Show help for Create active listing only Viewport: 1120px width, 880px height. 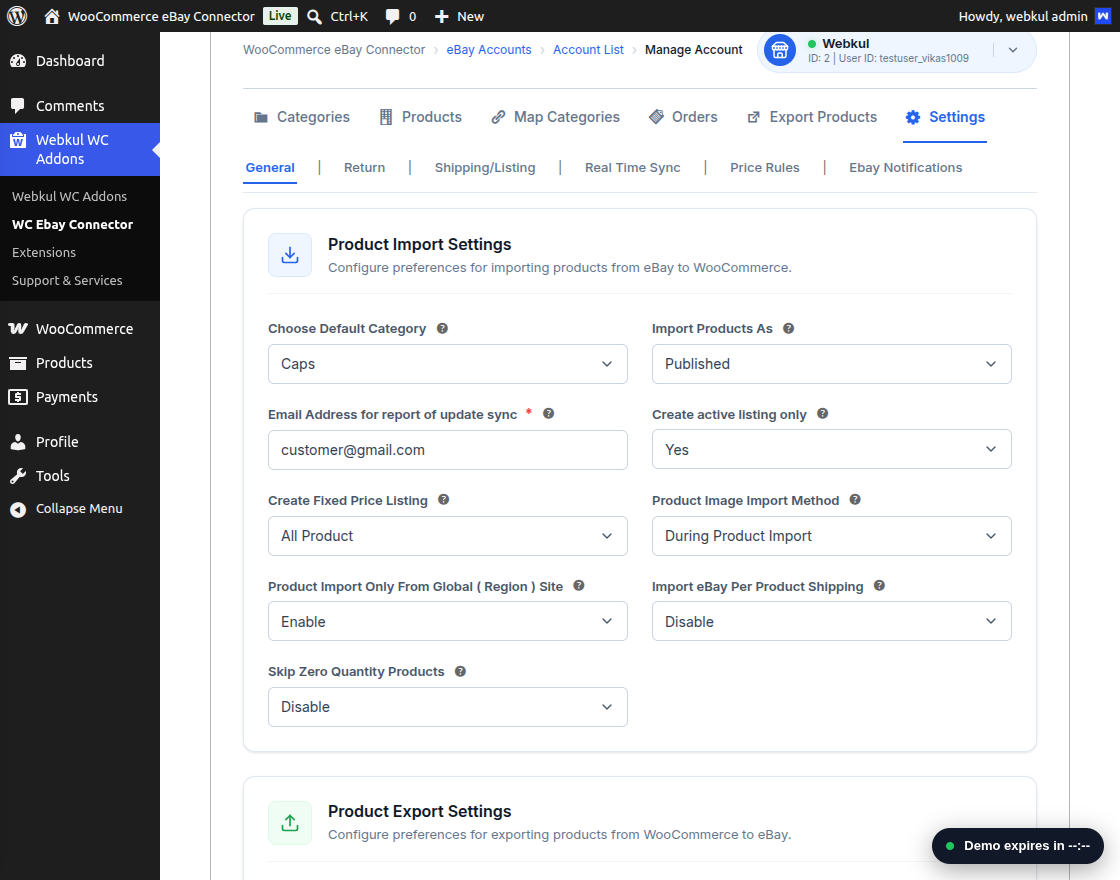pyautogui.click(x=822, y=414)
